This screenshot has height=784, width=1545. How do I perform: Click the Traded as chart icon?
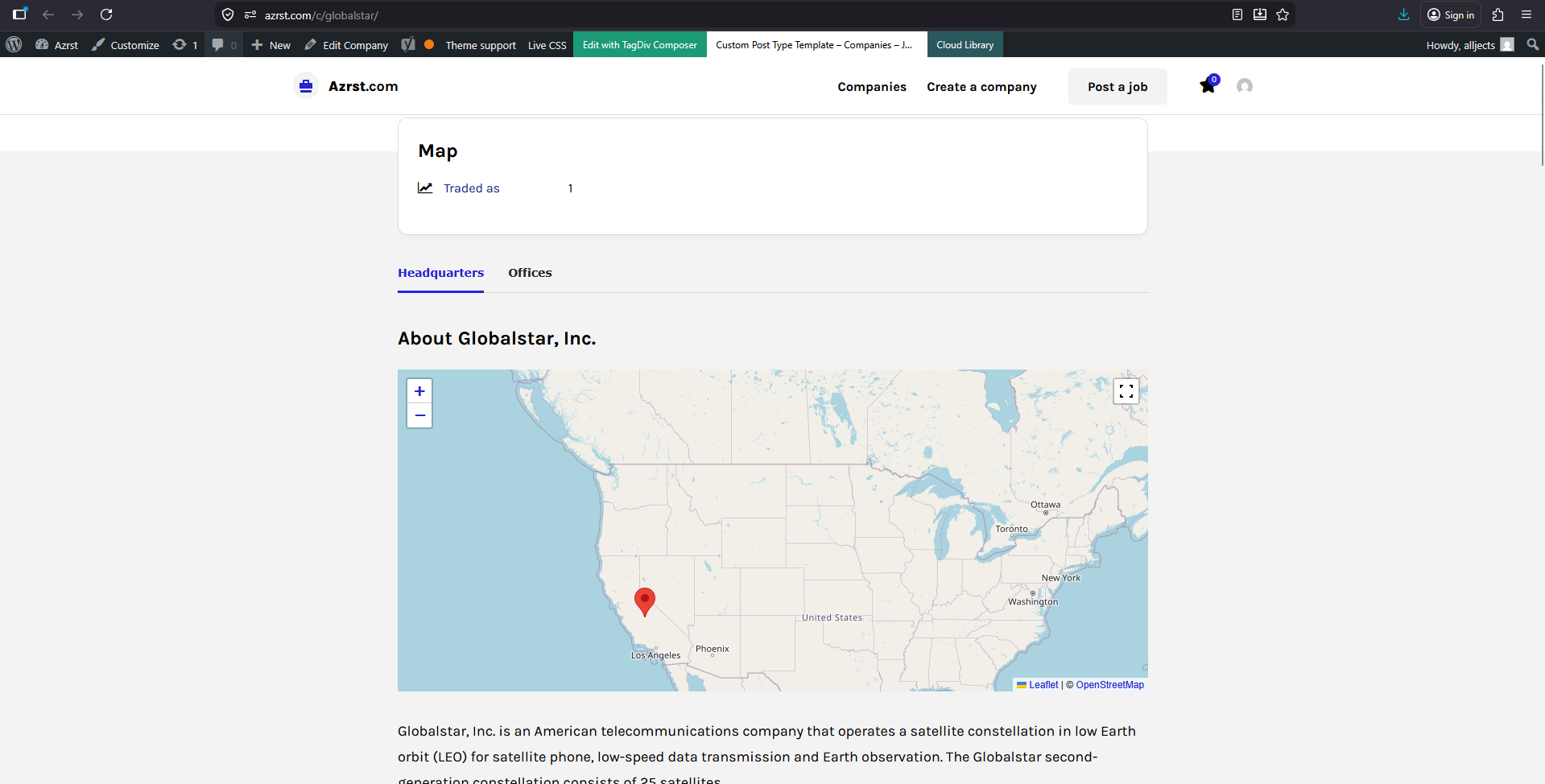coord(425,188)
